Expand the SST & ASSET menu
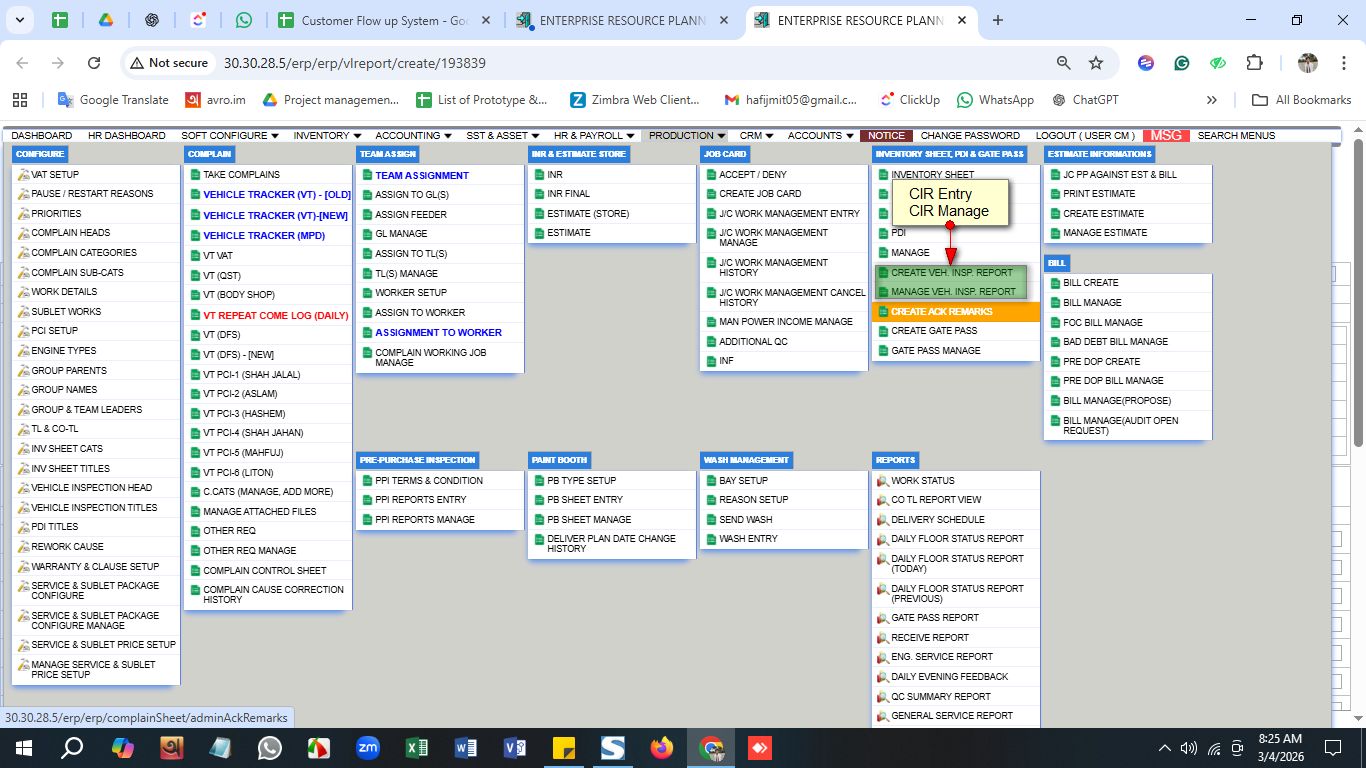 click(503, 135)
